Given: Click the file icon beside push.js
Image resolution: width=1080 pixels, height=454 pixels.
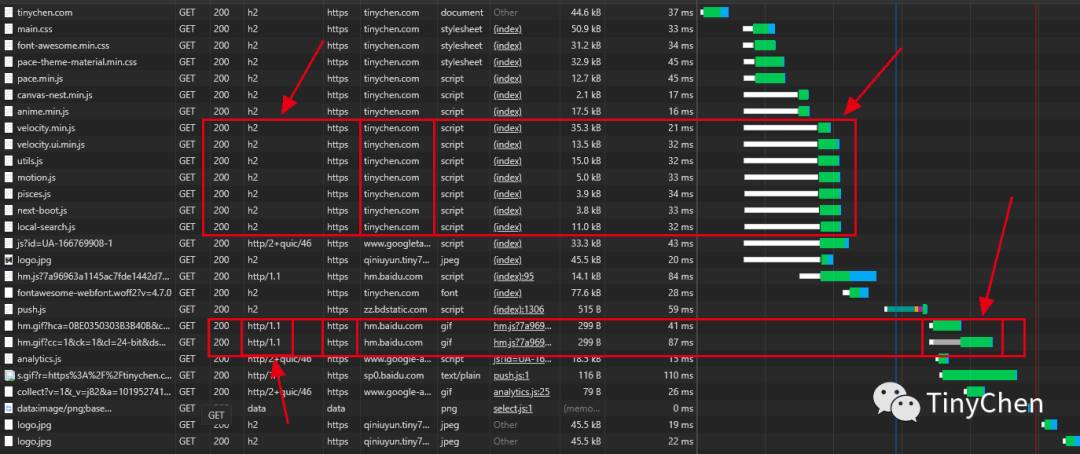Looking at the screenshot, I should (x=8, y=309).
